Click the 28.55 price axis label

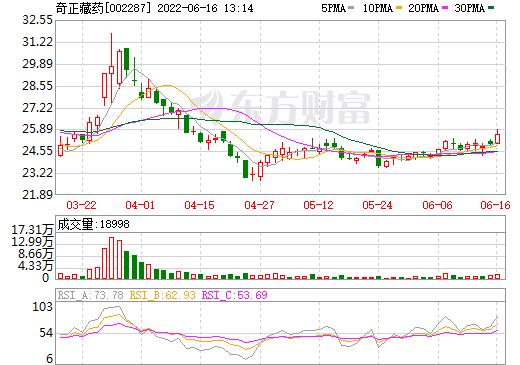point(37,86)
